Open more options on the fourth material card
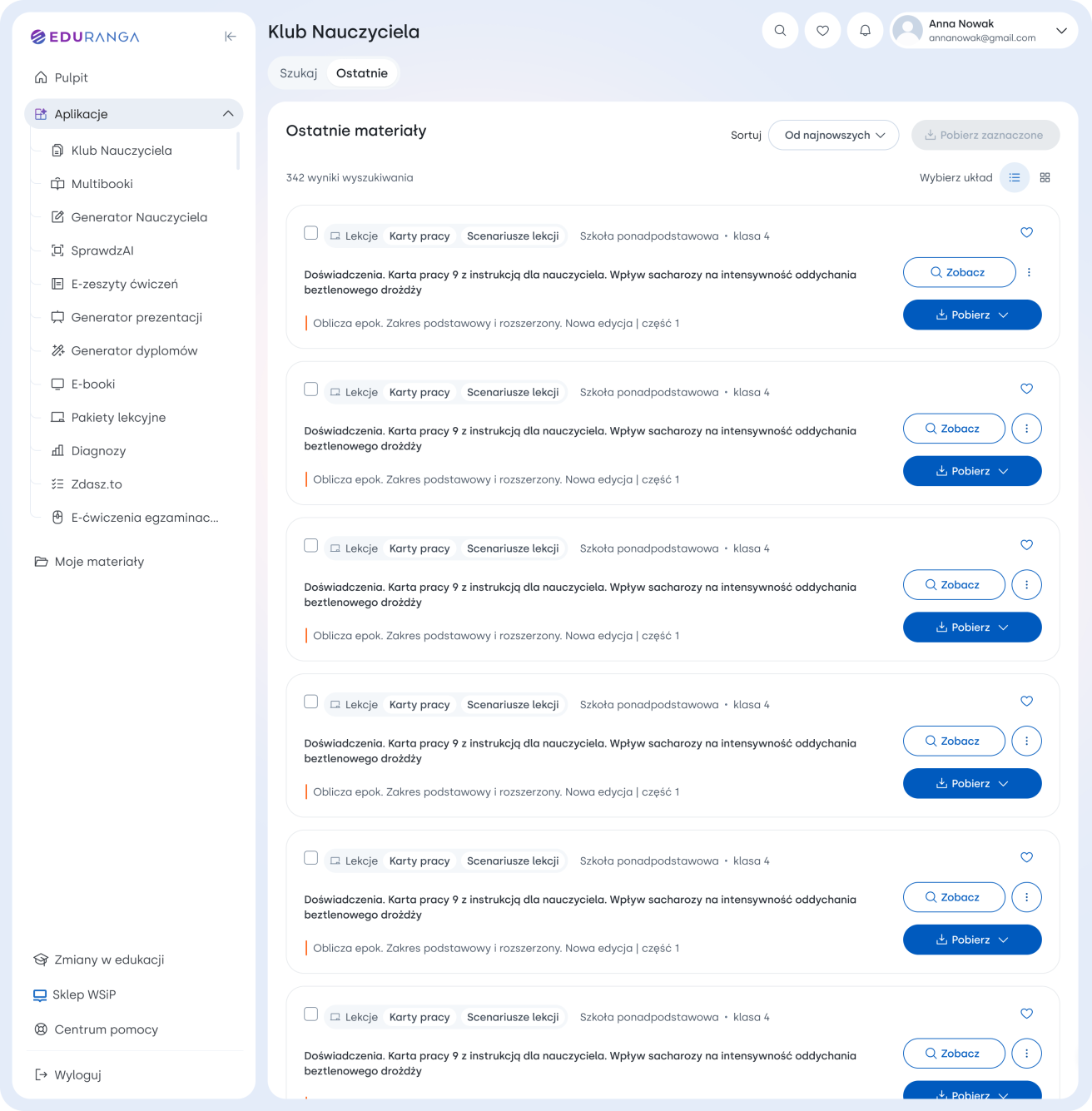The image size is (1092, 1111). pyautogui.click(x=1026, y=741)
